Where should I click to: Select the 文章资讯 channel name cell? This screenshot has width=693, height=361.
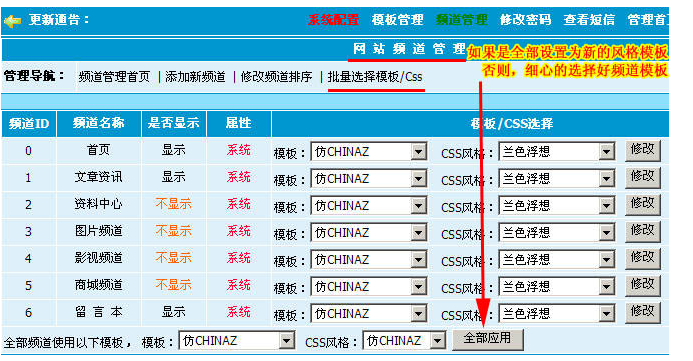click(99, 177)
